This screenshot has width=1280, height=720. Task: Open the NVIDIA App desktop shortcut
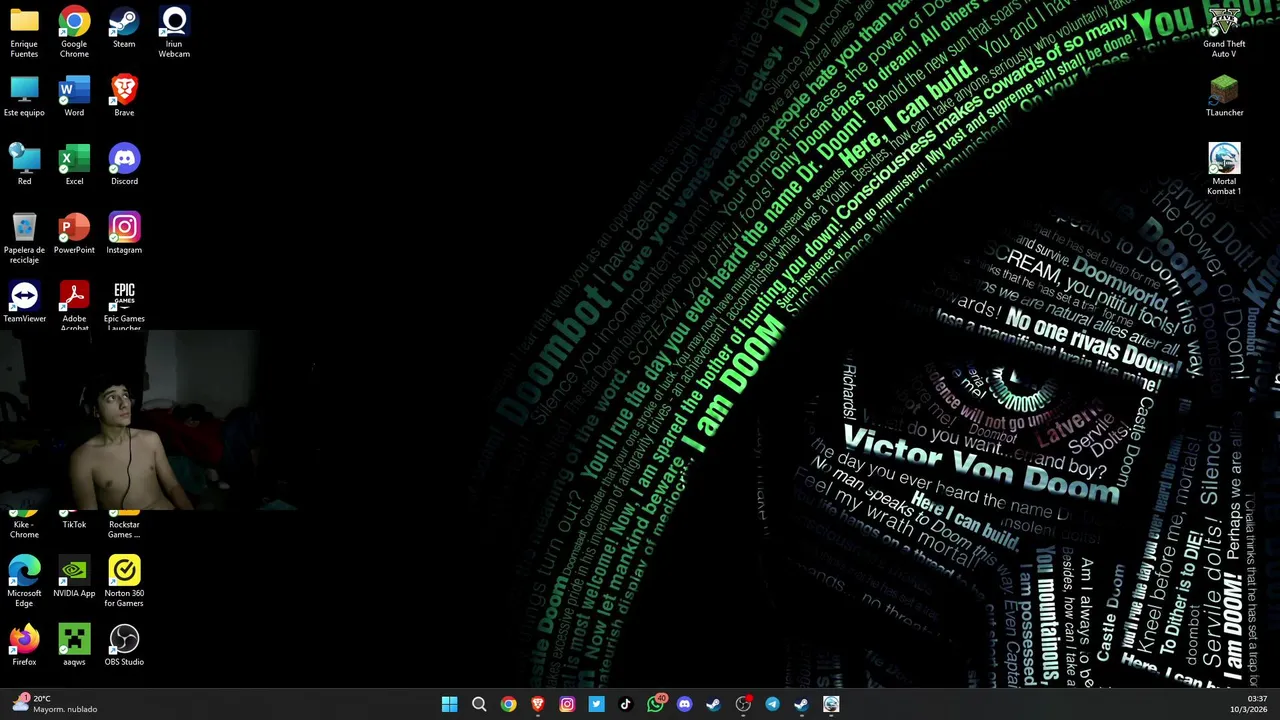pyautogui.click(x=74, y=578)
